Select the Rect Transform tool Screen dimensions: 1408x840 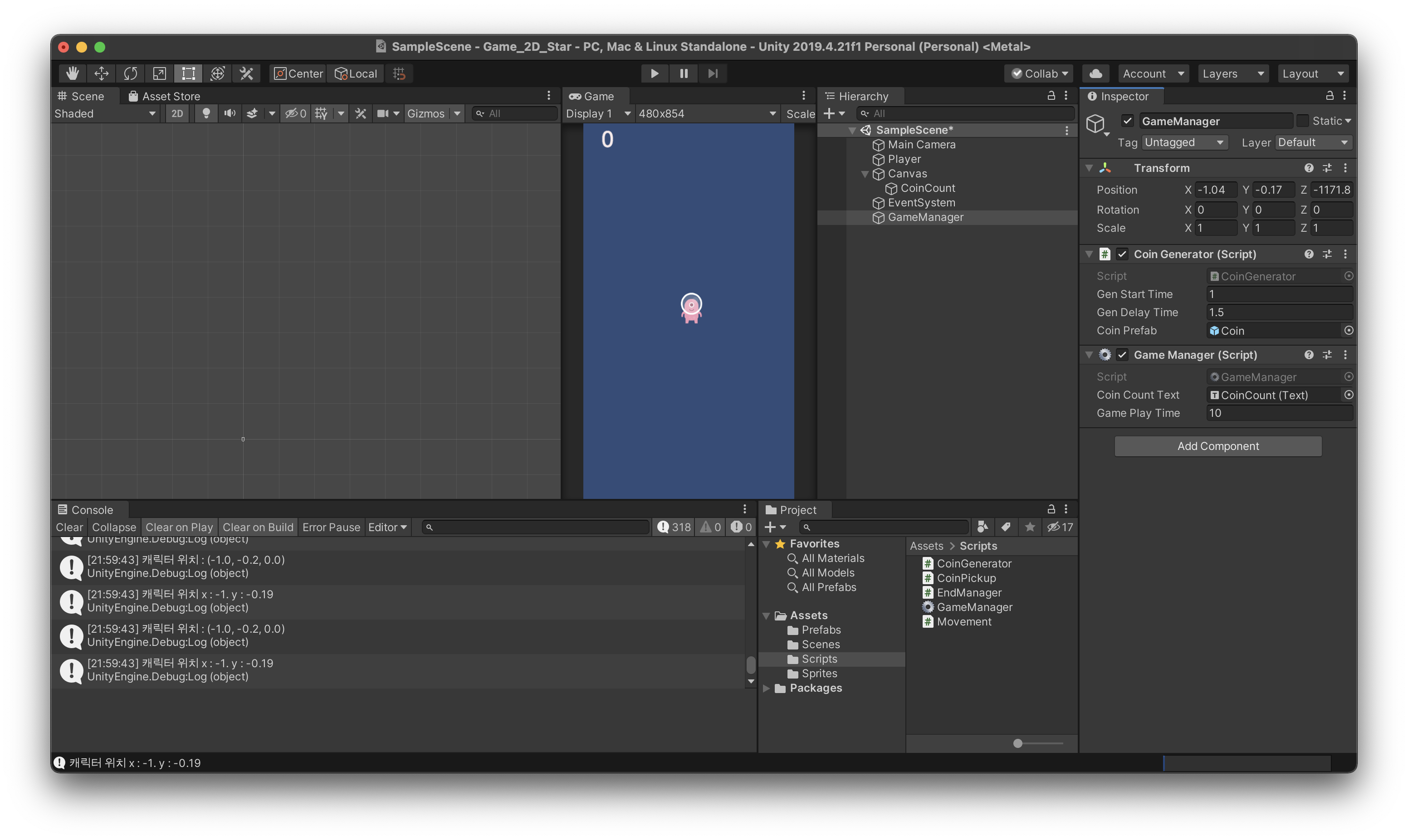point(188,73)
